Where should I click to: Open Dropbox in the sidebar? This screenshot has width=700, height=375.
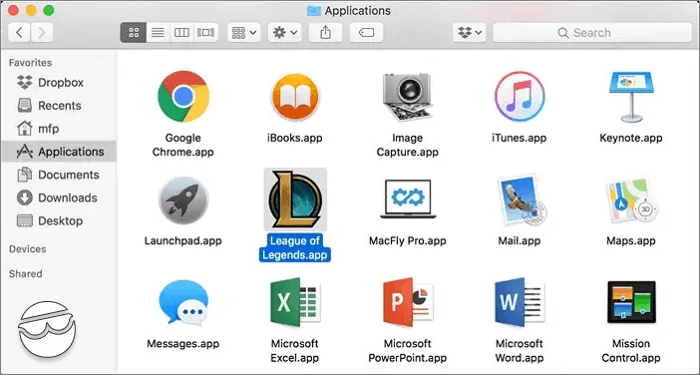click(x=58, y=83)
